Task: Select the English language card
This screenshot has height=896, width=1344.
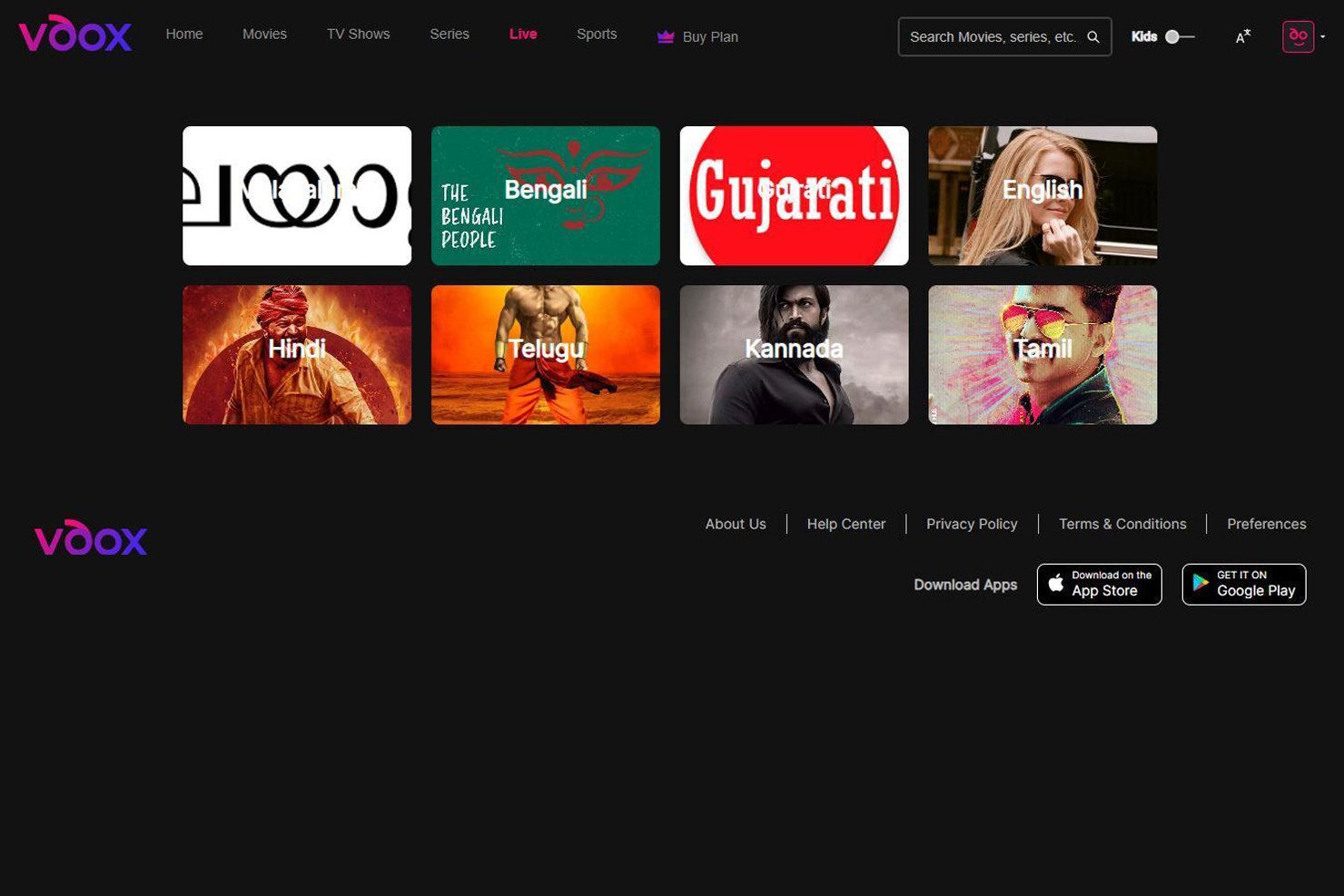Action: [1043, 196]
